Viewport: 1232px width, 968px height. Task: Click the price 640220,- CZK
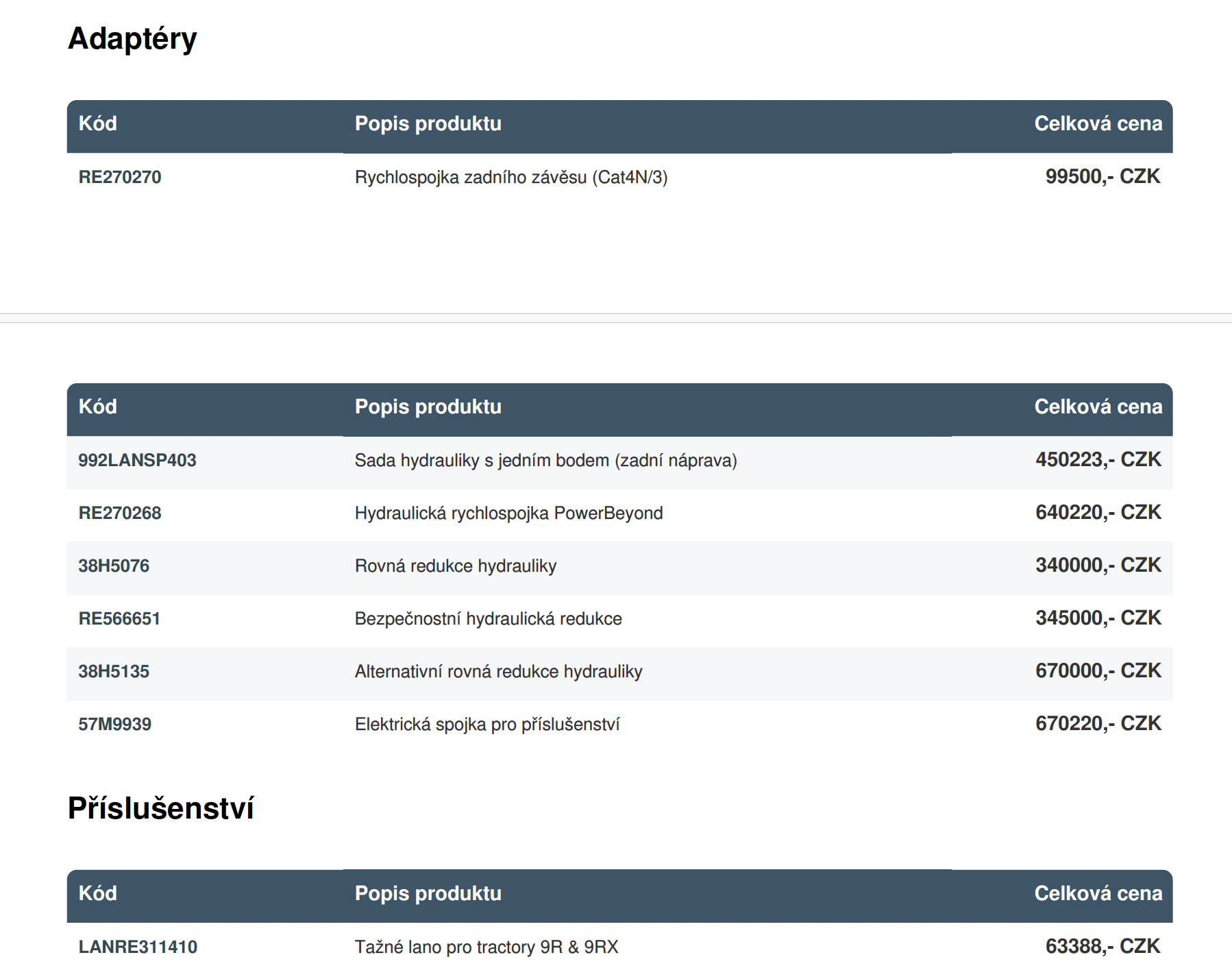tap(1098, 512)
